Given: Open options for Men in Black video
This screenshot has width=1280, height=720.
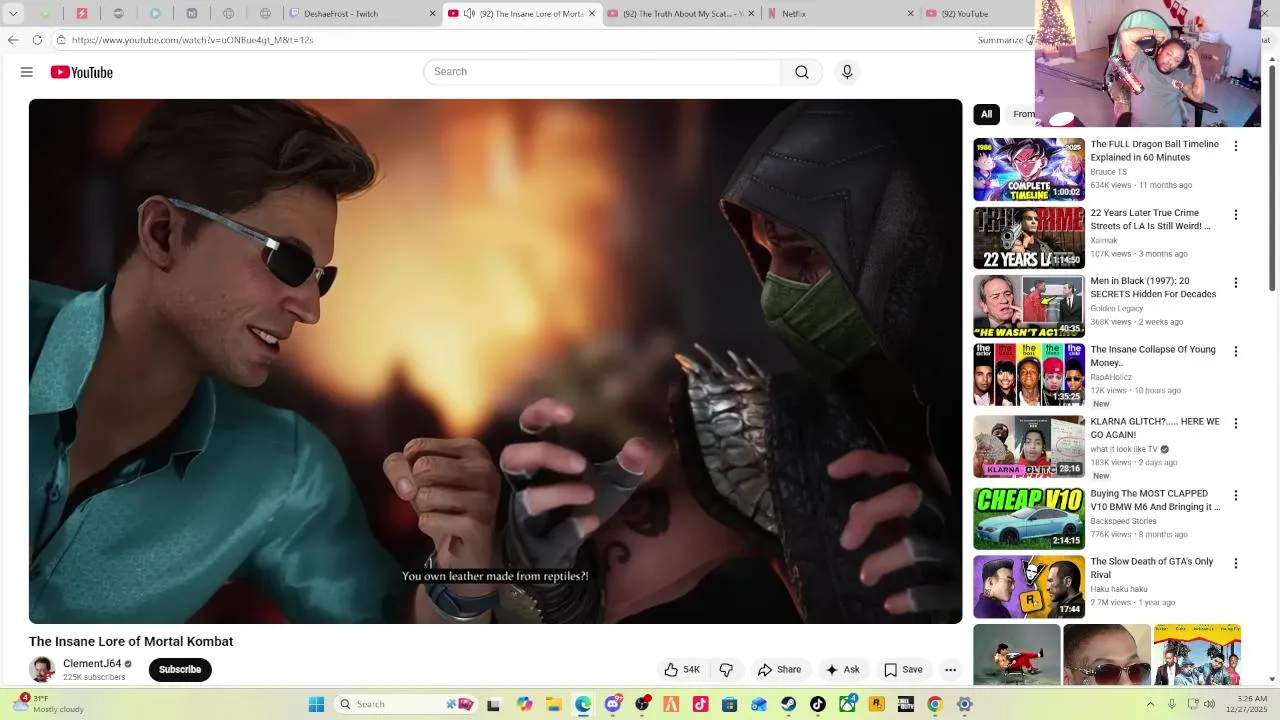Looking at the screenshot, I should click(1236, 283).
